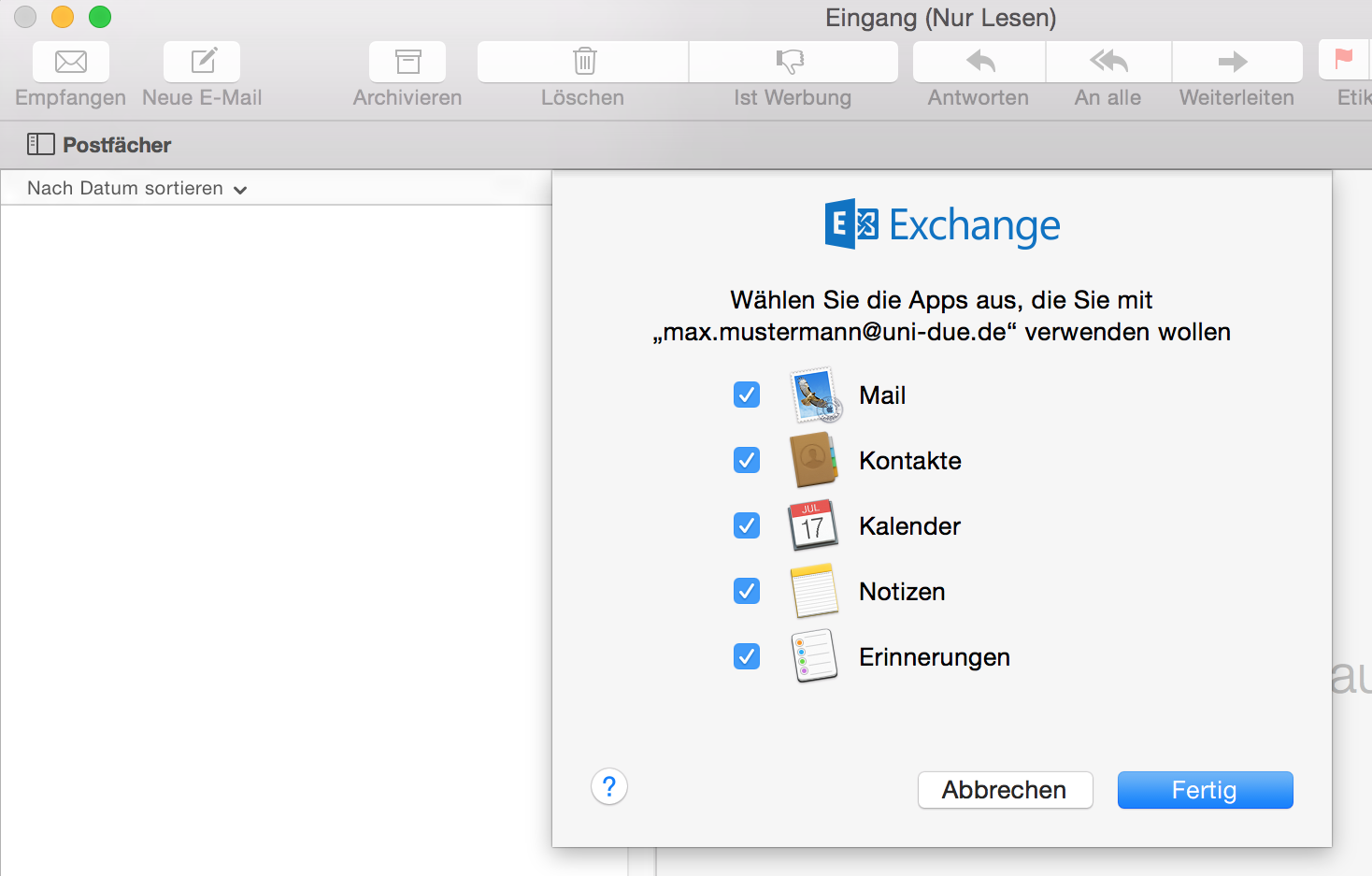Click the Antworten reply arrow icon
The image size is (1372, 876).
pos(978,61)
